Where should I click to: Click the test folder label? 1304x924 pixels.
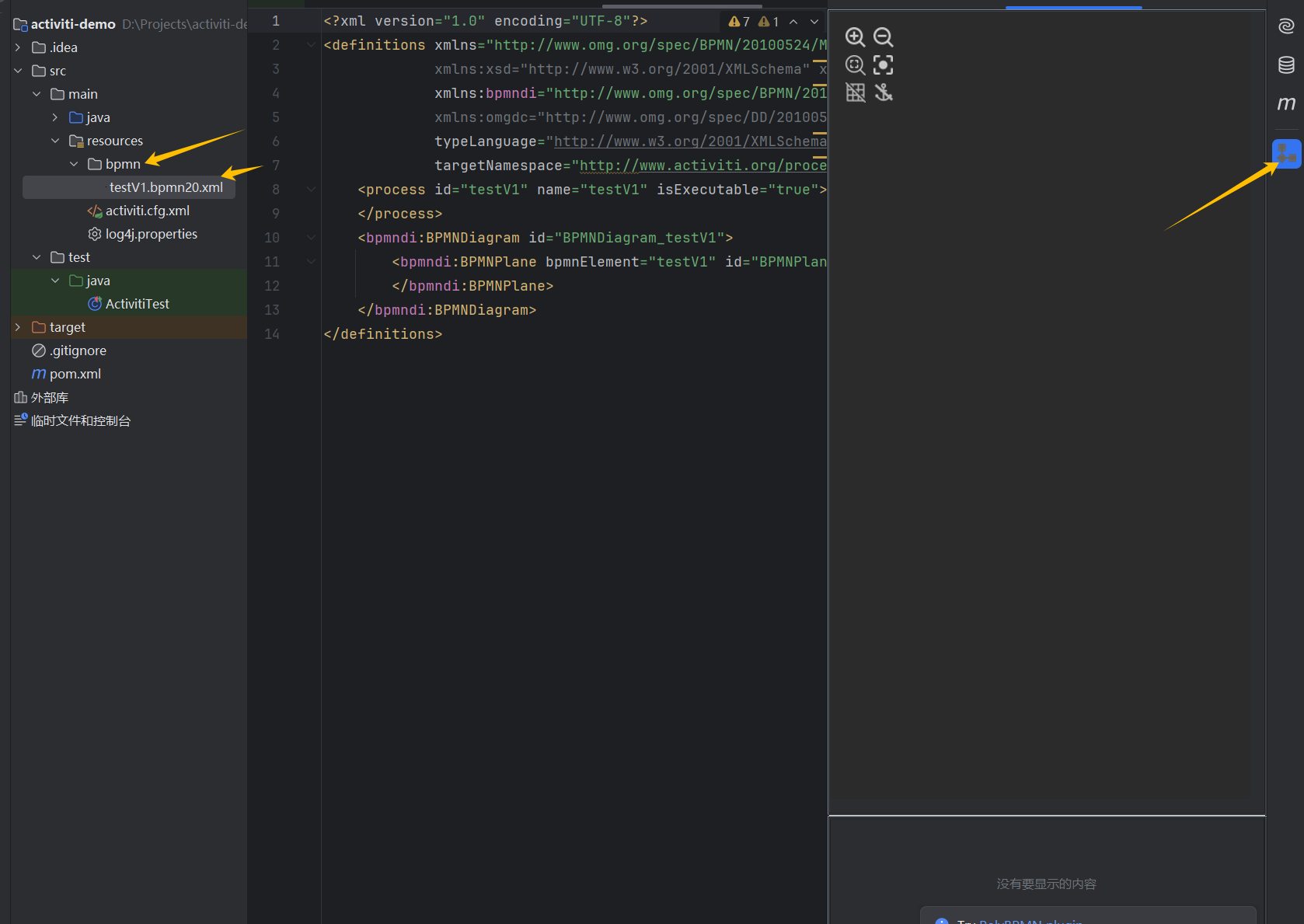79,257
